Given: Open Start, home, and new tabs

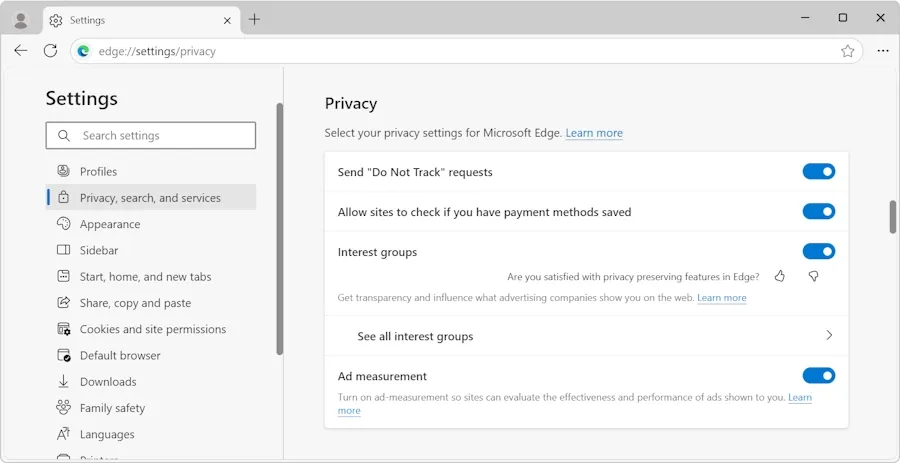Looking at the screenshot, I should point(150,277).
